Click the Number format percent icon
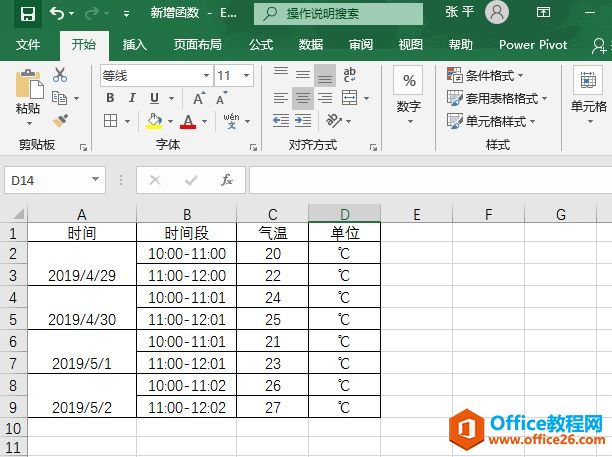Image resolution: width=612 pixels, height=457 pixels. coord(409,82)
